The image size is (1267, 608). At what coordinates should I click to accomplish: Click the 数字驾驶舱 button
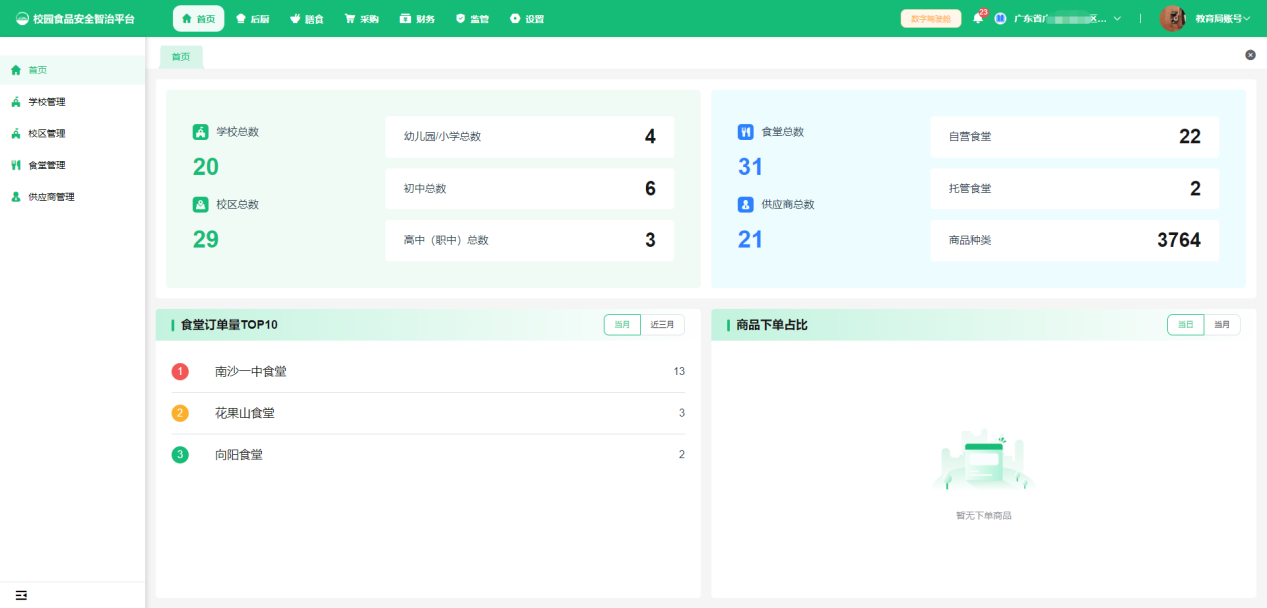point(930,19)
